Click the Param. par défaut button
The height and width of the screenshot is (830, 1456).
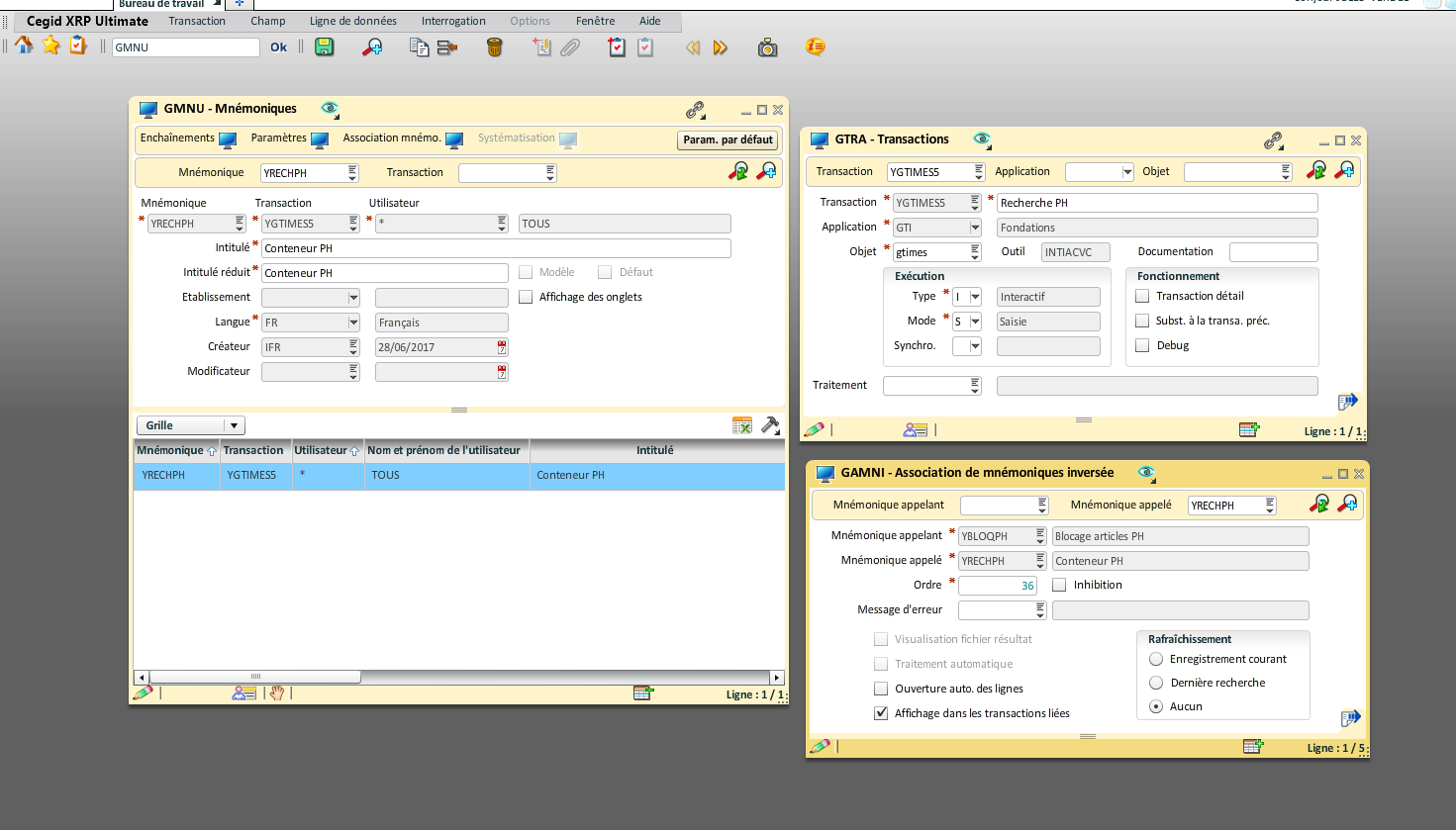[728, 139]
